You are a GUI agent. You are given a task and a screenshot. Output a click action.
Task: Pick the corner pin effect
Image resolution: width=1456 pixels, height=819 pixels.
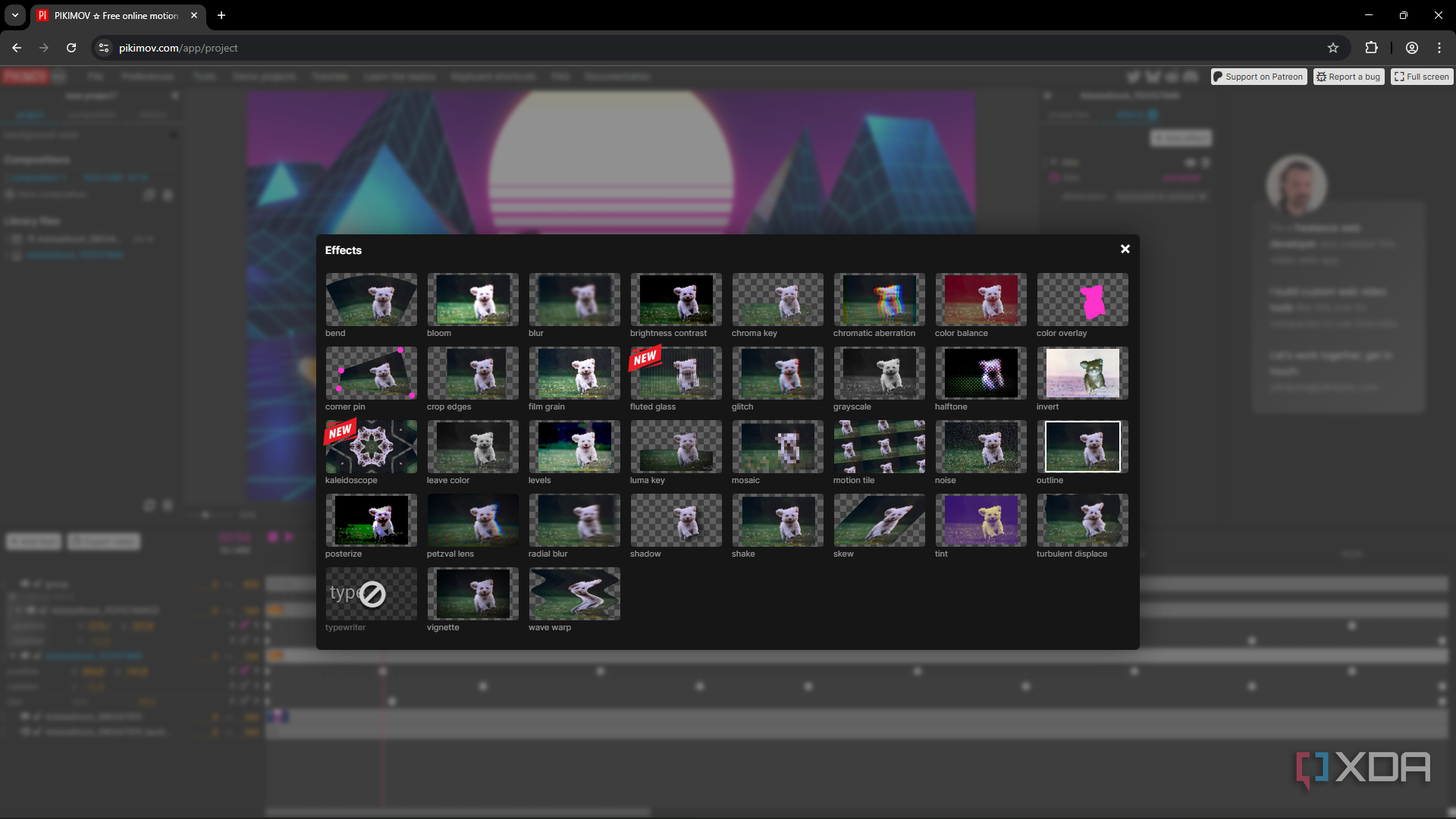pyautogui.click(x=371, y=373)
